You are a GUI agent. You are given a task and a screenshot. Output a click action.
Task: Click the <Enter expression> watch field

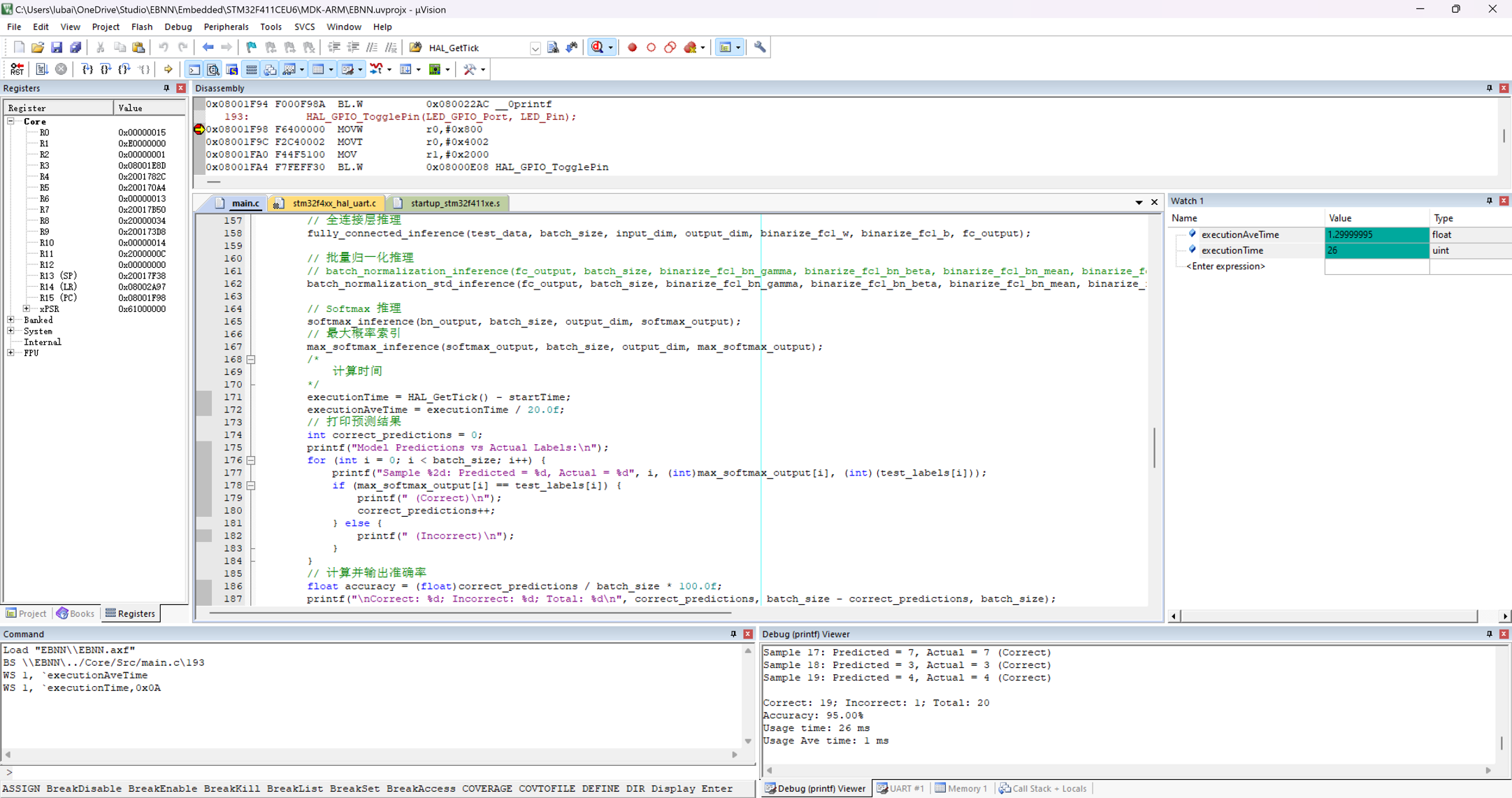pos(1225,266)
